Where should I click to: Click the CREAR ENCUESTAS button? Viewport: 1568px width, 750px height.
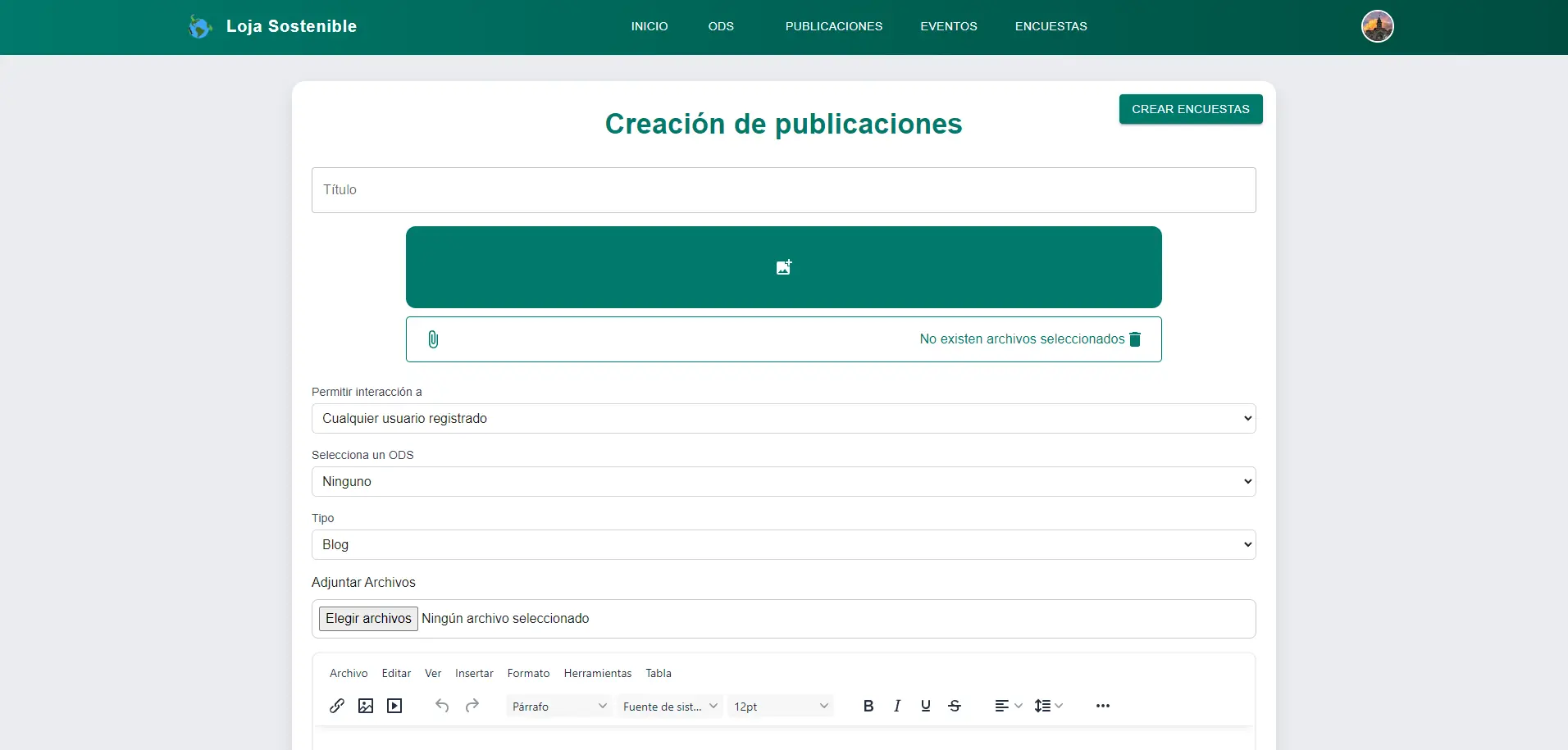point(1190,109)
